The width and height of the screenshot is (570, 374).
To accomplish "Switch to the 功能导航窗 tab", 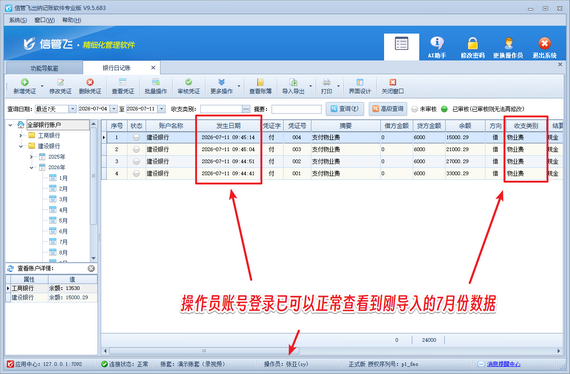I will point(44,68).
